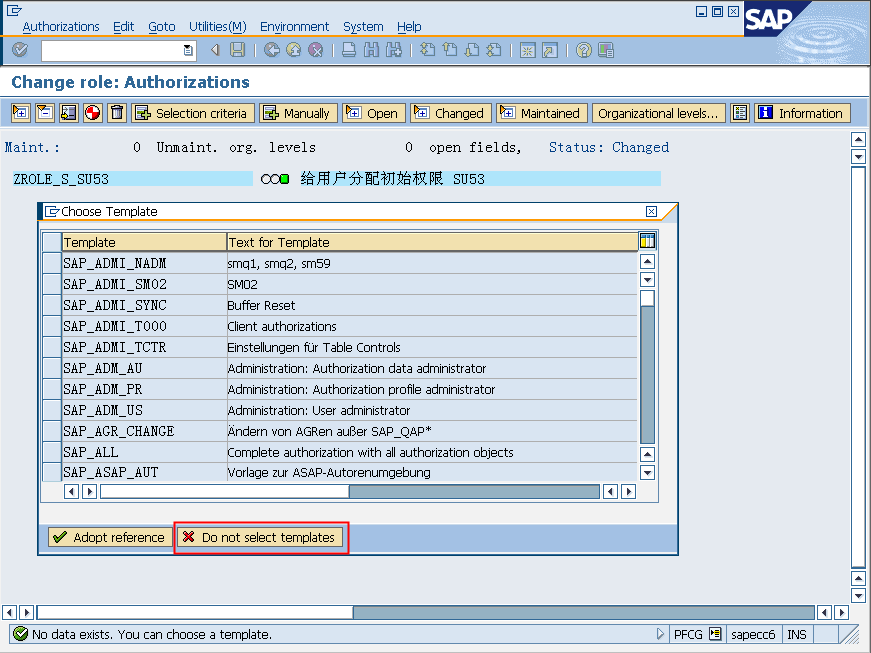Click the Last page icon

pyautogui.click(x=494, y=50)
